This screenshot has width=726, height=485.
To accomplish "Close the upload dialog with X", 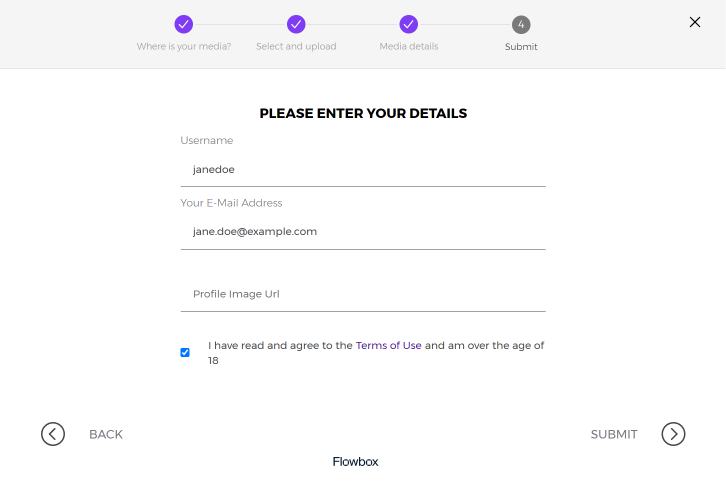I will pyautogui.click(x=695, y=22).
